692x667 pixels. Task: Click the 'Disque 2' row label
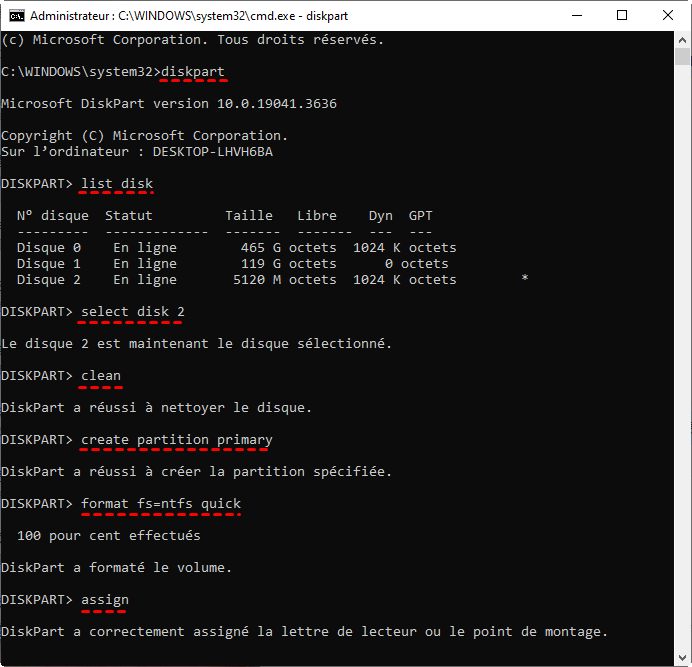click(49, 280)
